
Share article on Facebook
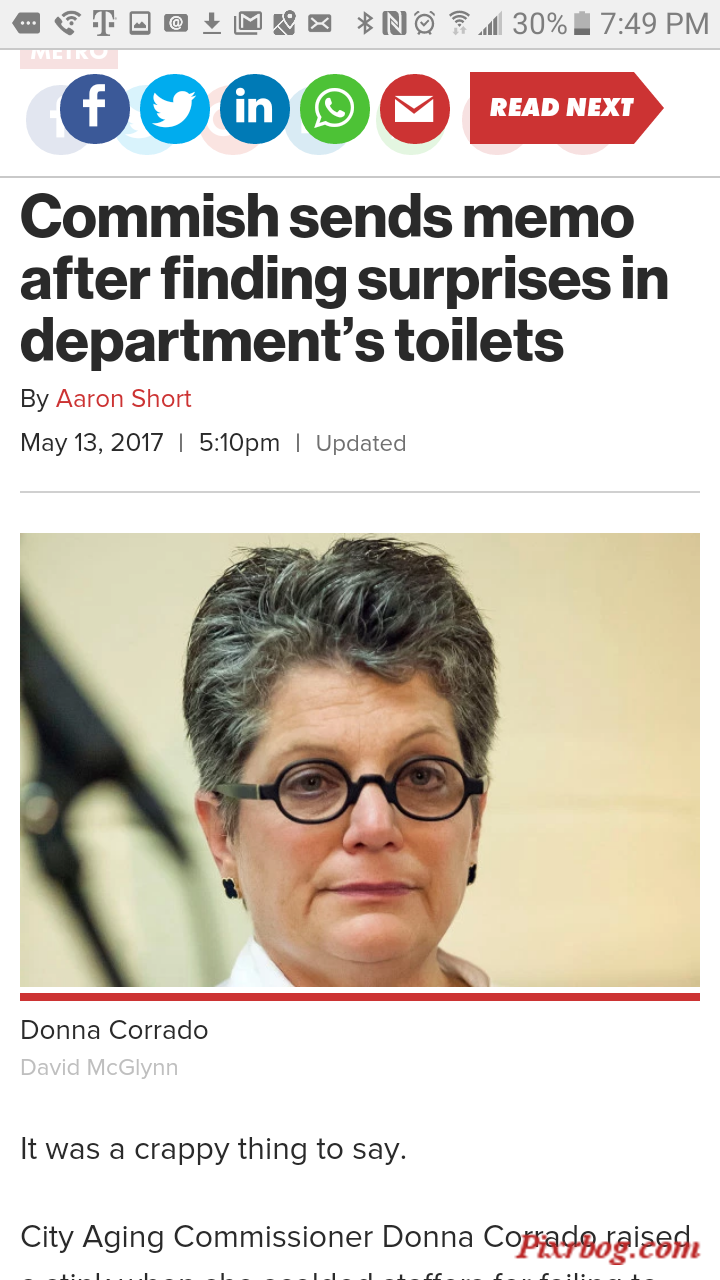tap(95, 109)
